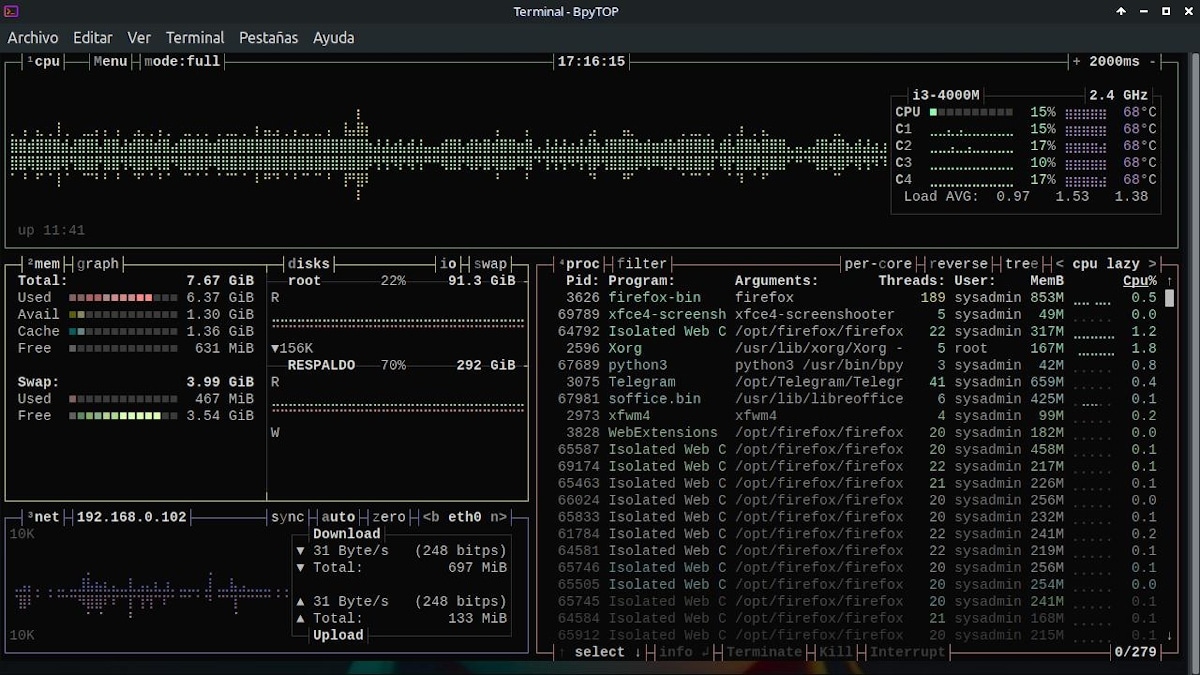Image resolution: width=1200 pixels, height=675 pixels.
Task: Toggle the graph display in the mem box
Action: [x=98, y=264]
